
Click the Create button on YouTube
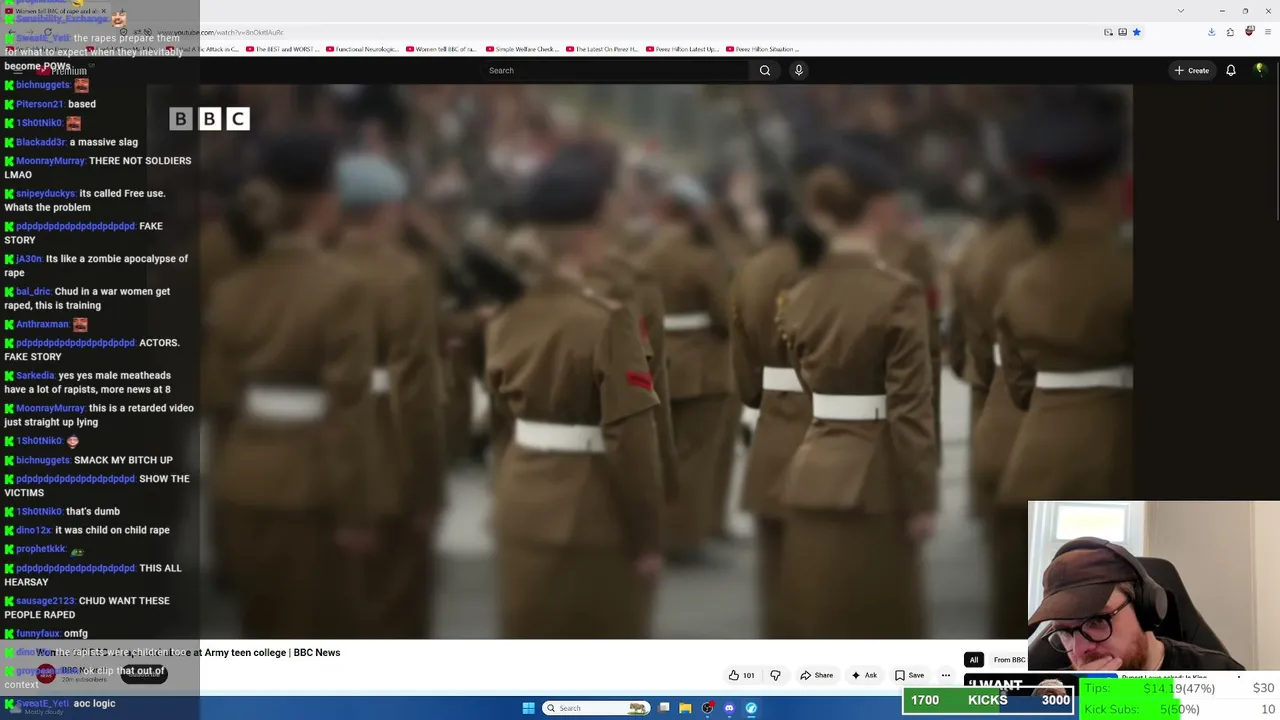[x=1192, y=70]
